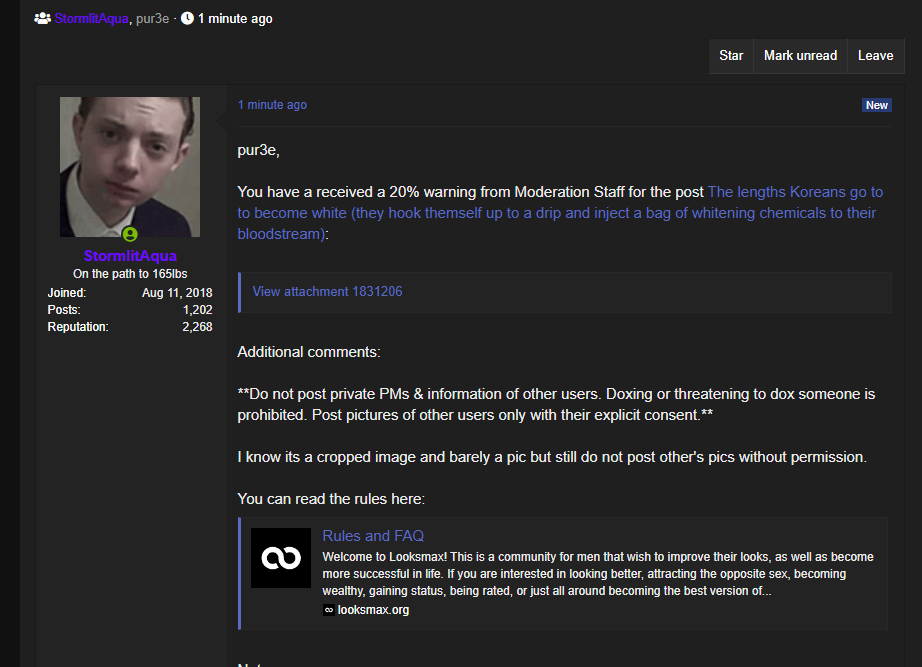Open StormlitAqua username below avatar
This screenshot has width=922, height=667.
point(130,256)
